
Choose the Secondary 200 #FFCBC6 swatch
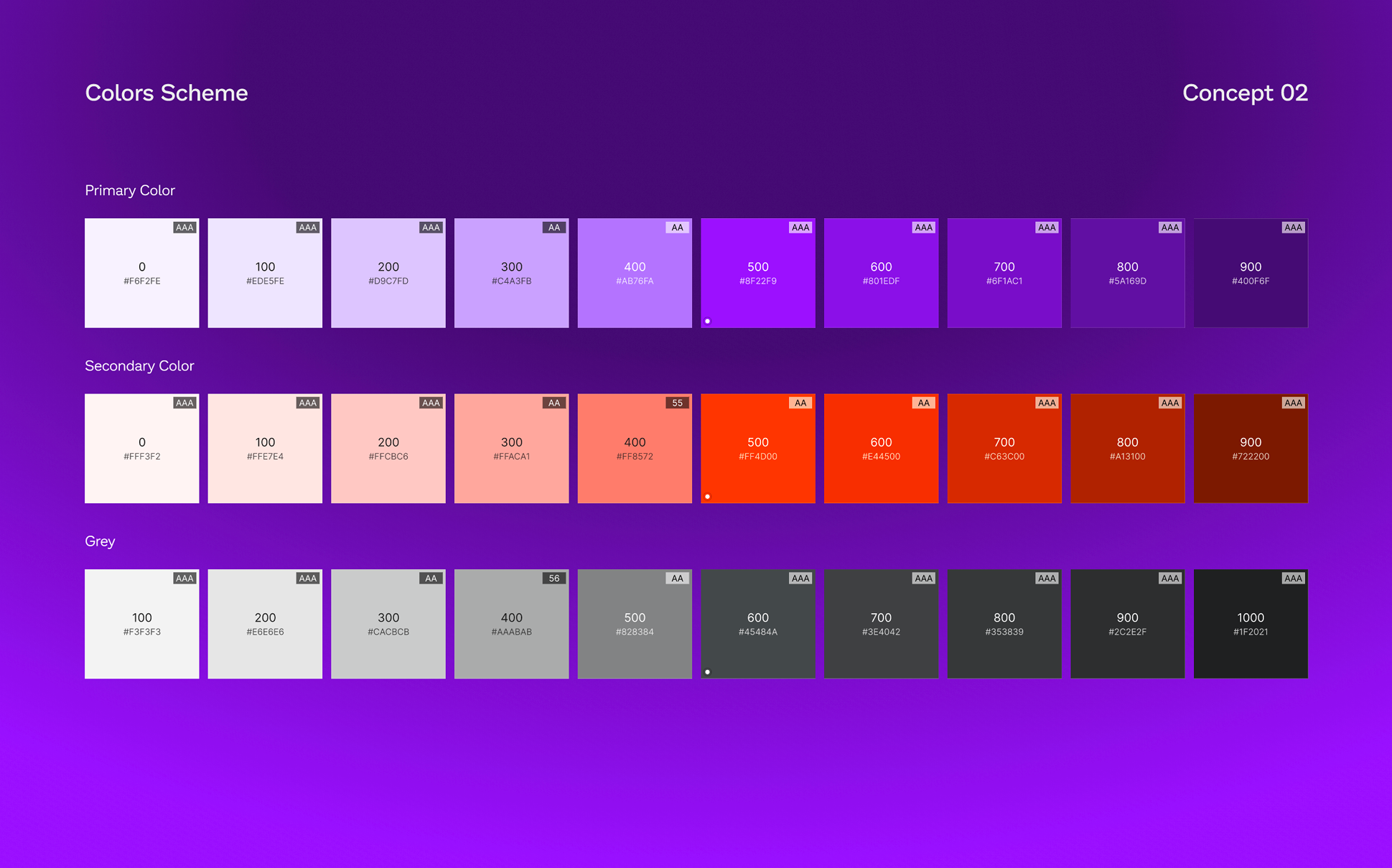click(x=388, y=449)
